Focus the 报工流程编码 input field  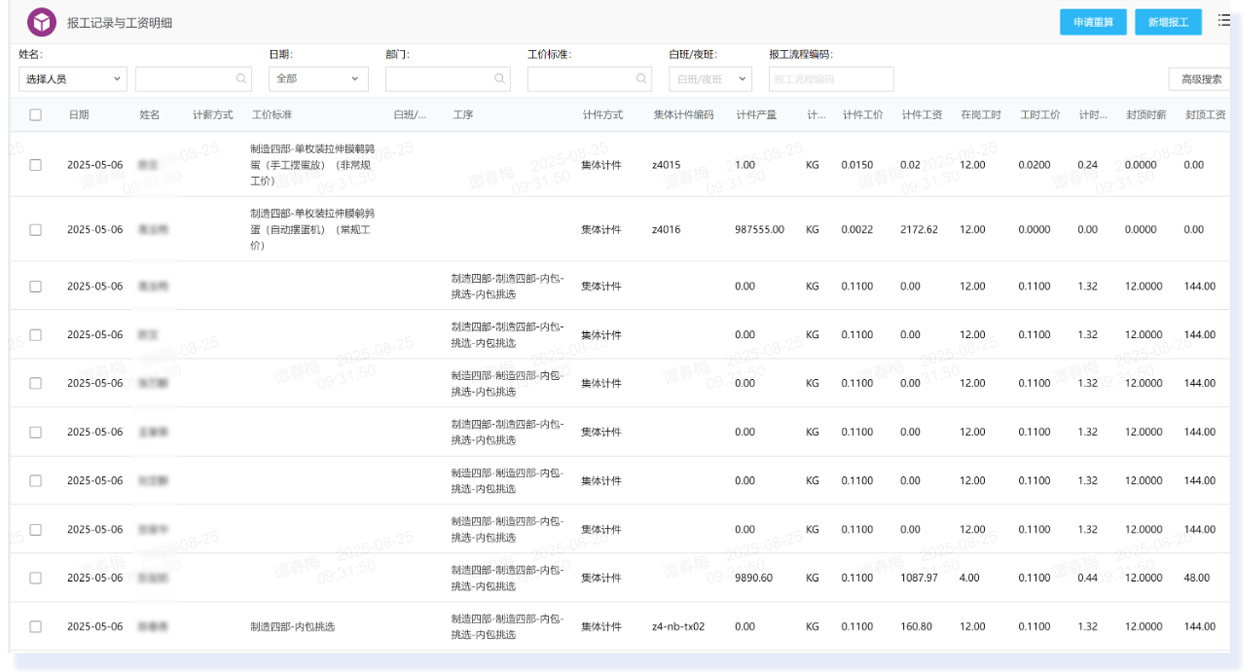click(x=831, y=79)
